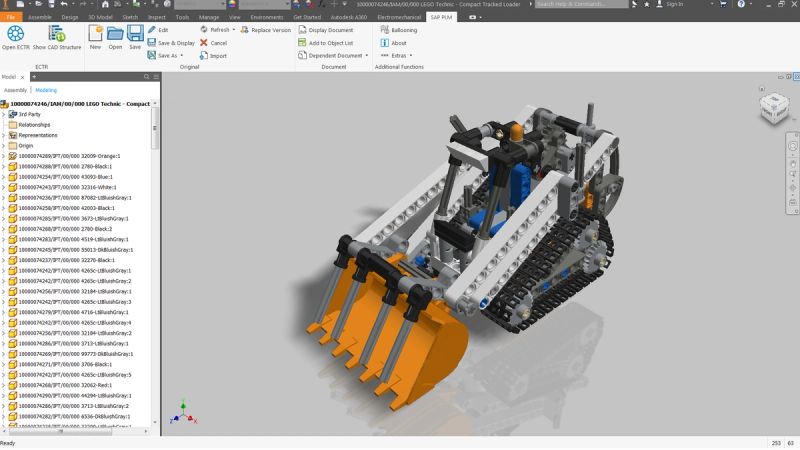Expand the Origin folder
This screenshot has width=800, height=450.
pyautogui.click(x=4, y=145)
